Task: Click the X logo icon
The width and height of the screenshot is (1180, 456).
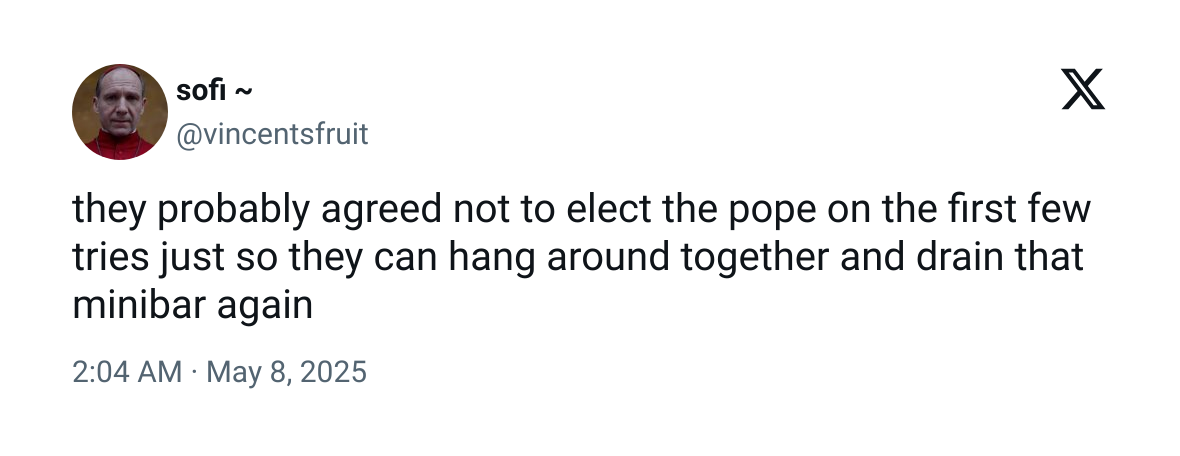Action: click(1083, 89)
